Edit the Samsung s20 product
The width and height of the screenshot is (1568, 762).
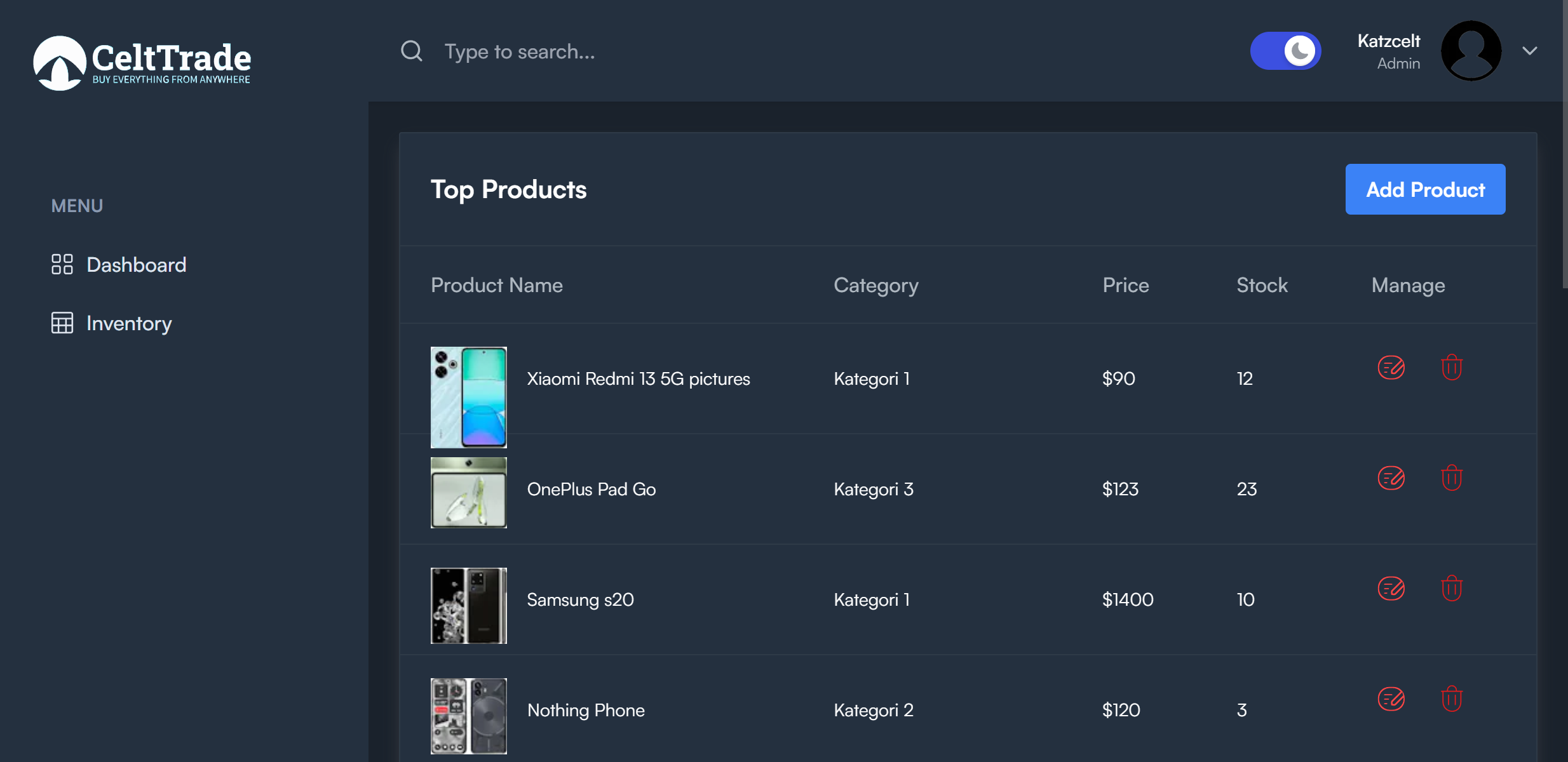pos(1391,589)
